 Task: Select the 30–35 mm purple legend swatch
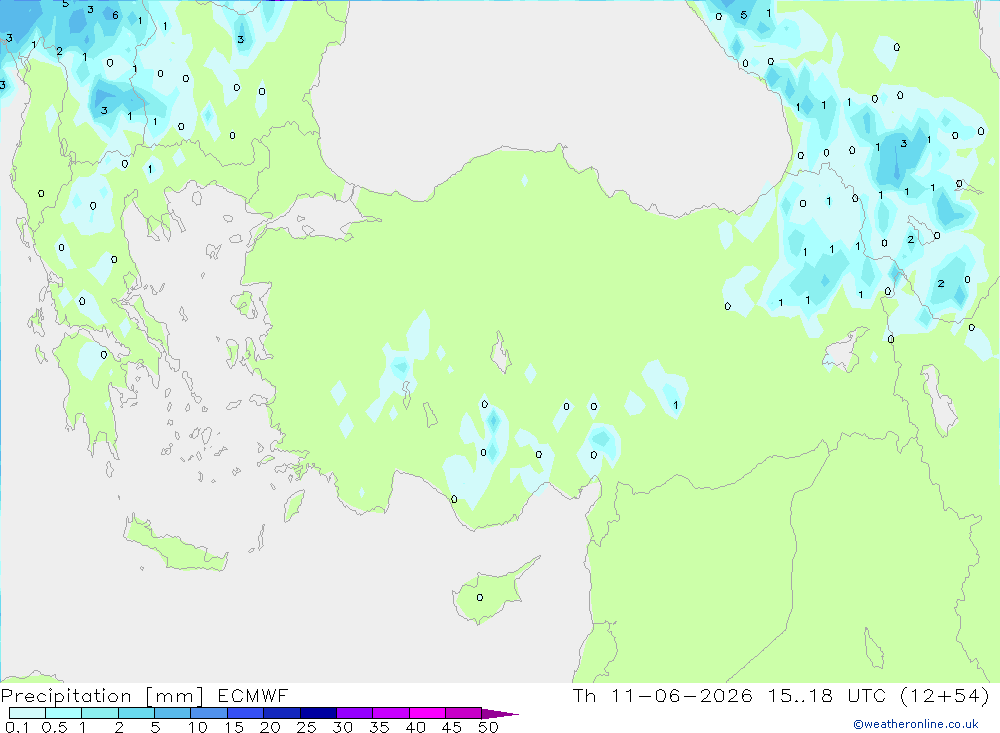tap(355, 713)
